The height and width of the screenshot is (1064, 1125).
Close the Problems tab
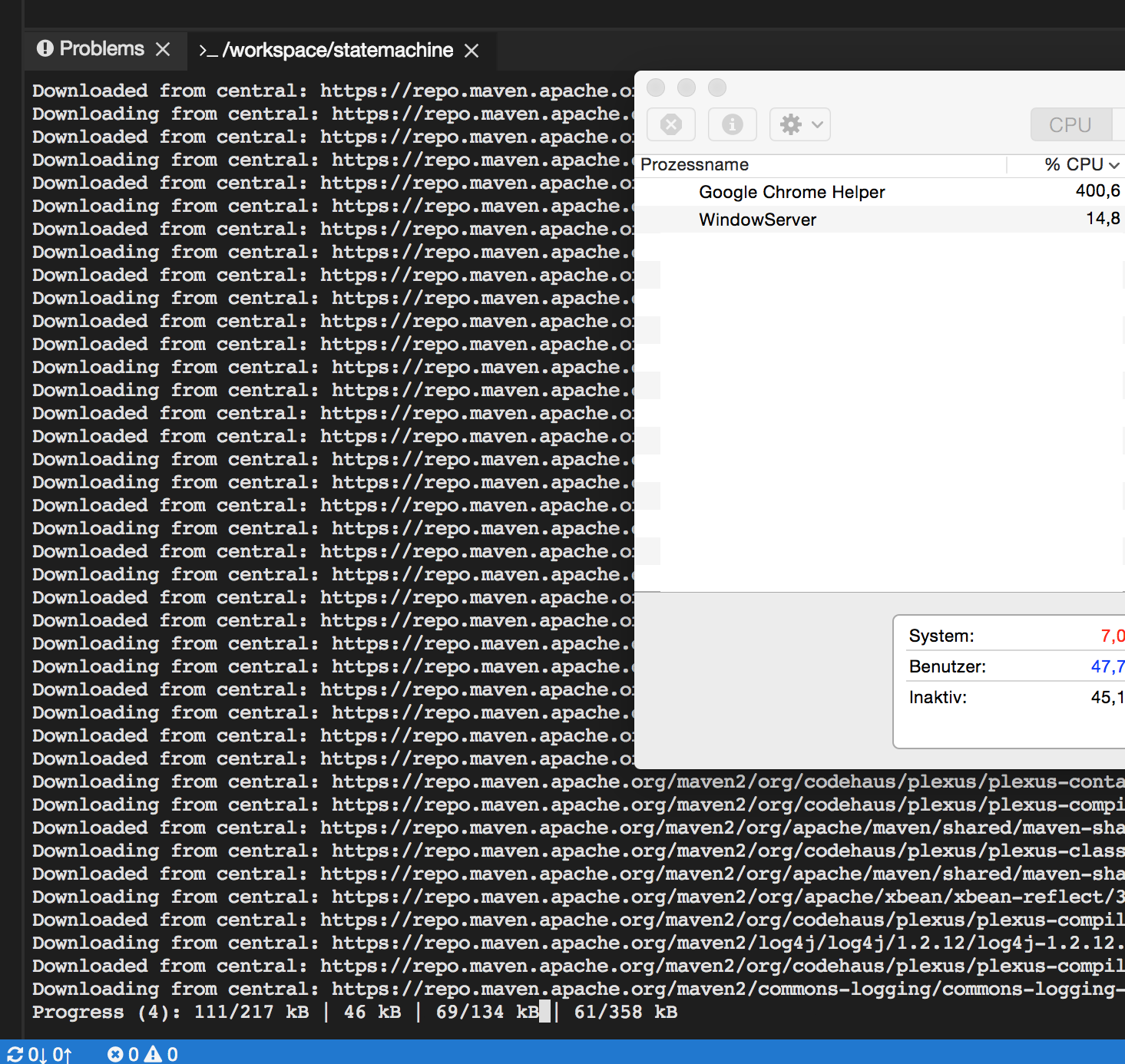point(163,48)
